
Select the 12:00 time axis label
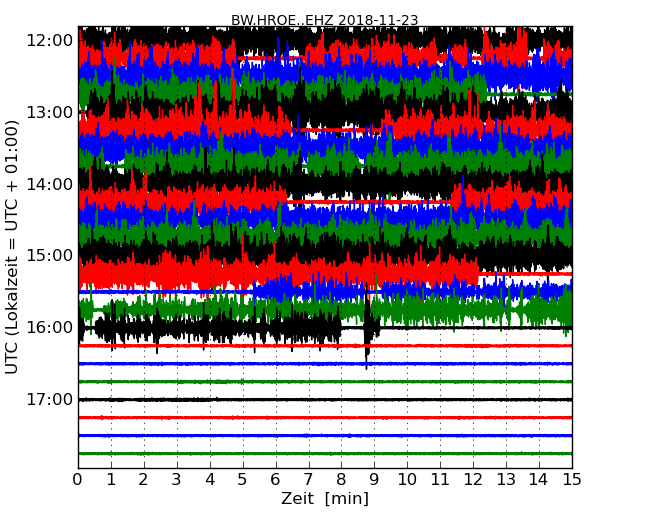(49, 41)
